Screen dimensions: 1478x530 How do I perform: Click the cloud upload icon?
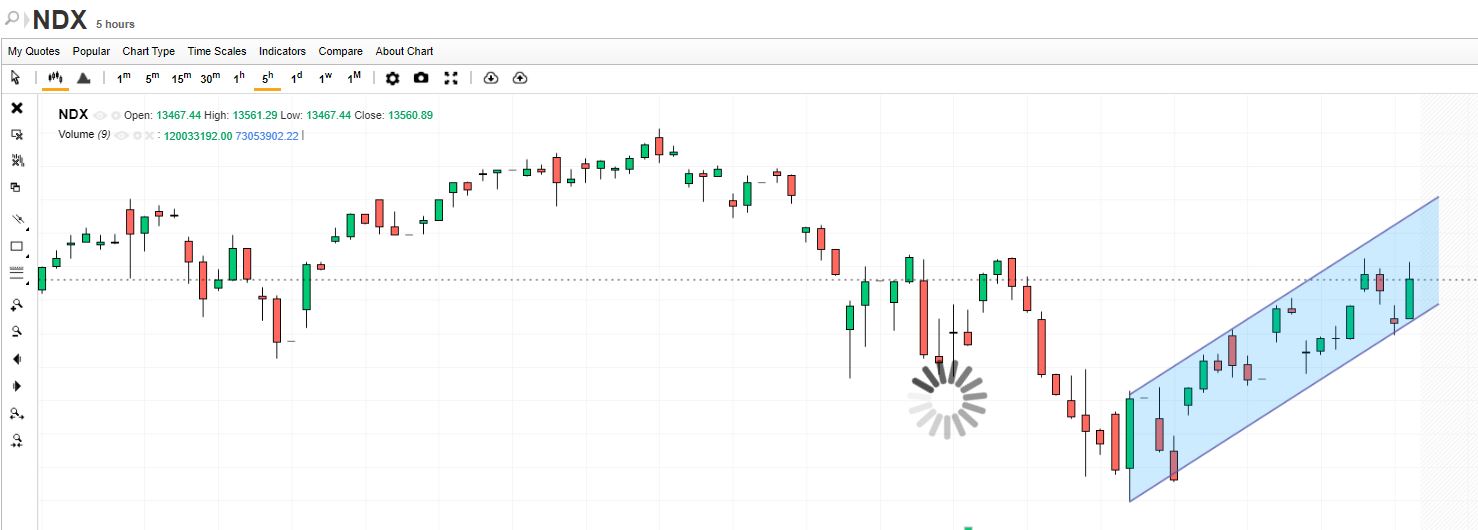(x=519, y=78)
